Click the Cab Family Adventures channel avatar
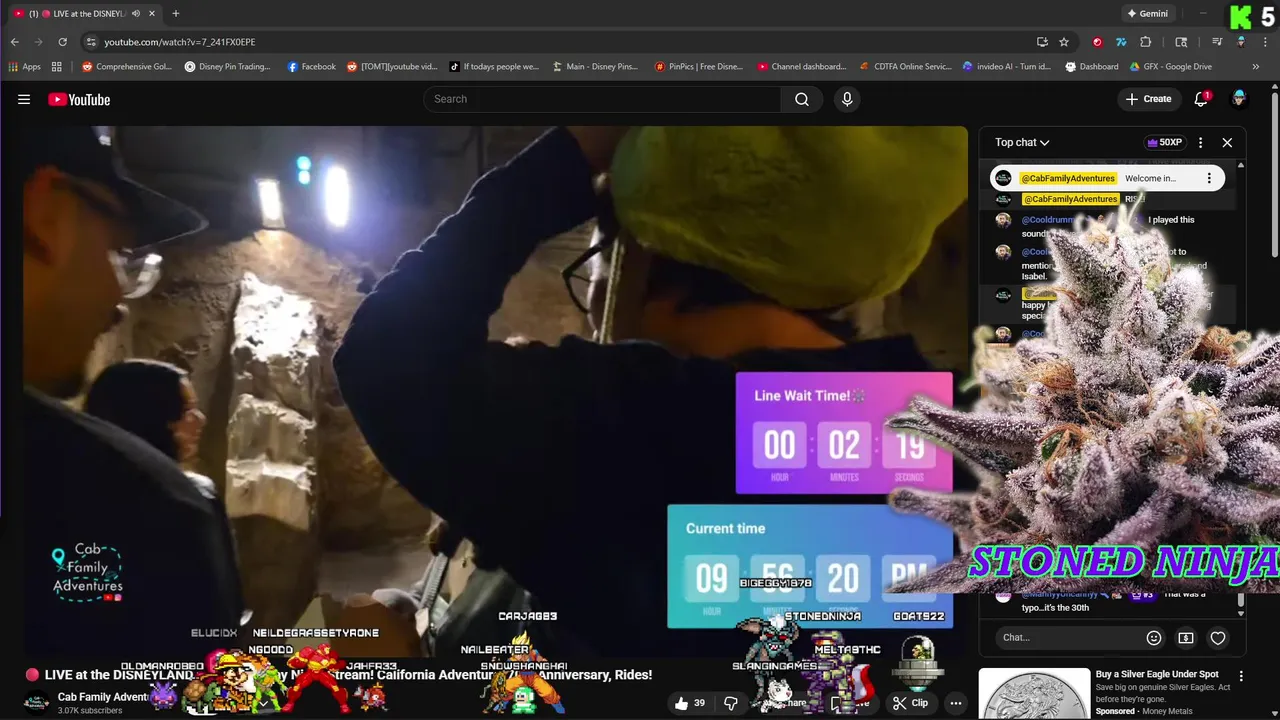 36,703
